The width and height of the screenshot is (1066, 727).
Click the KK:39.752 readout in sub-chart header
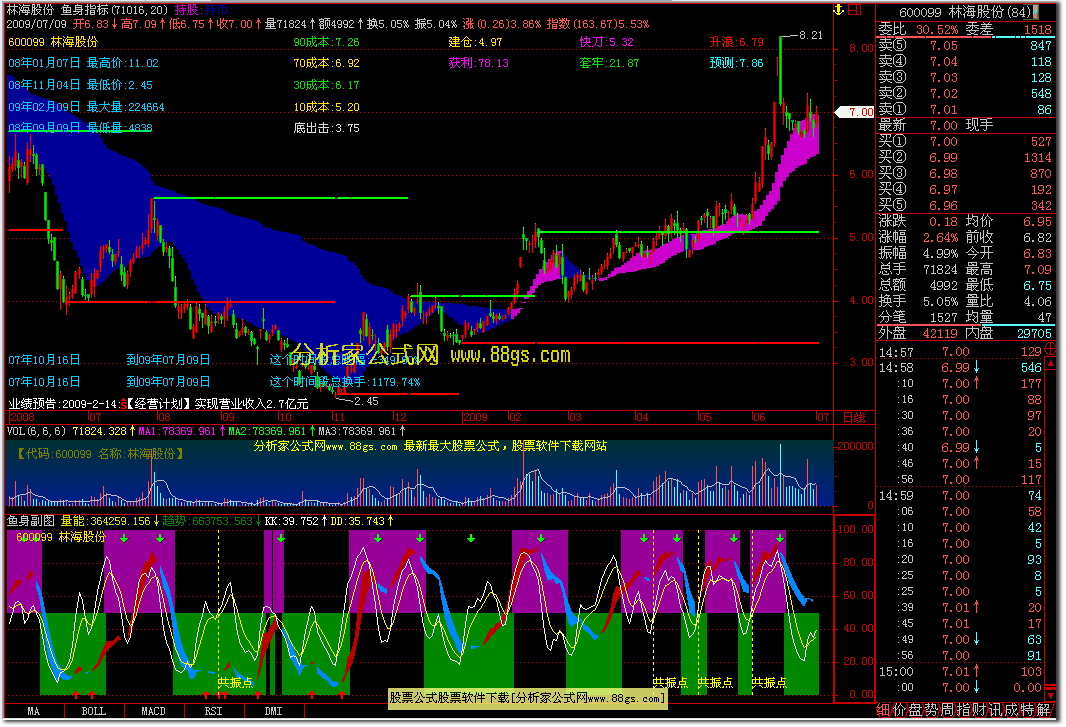coord(291,521)
